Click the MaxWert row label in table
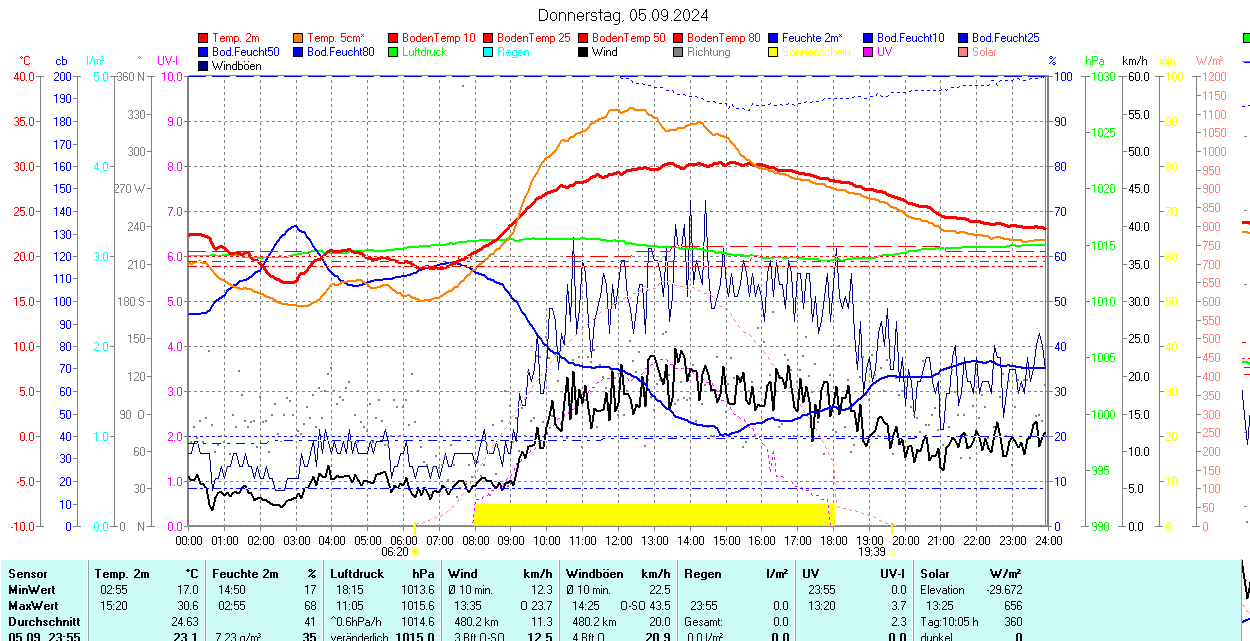The height and width of the screenshot is (641, 1250). tap(31, 606)
